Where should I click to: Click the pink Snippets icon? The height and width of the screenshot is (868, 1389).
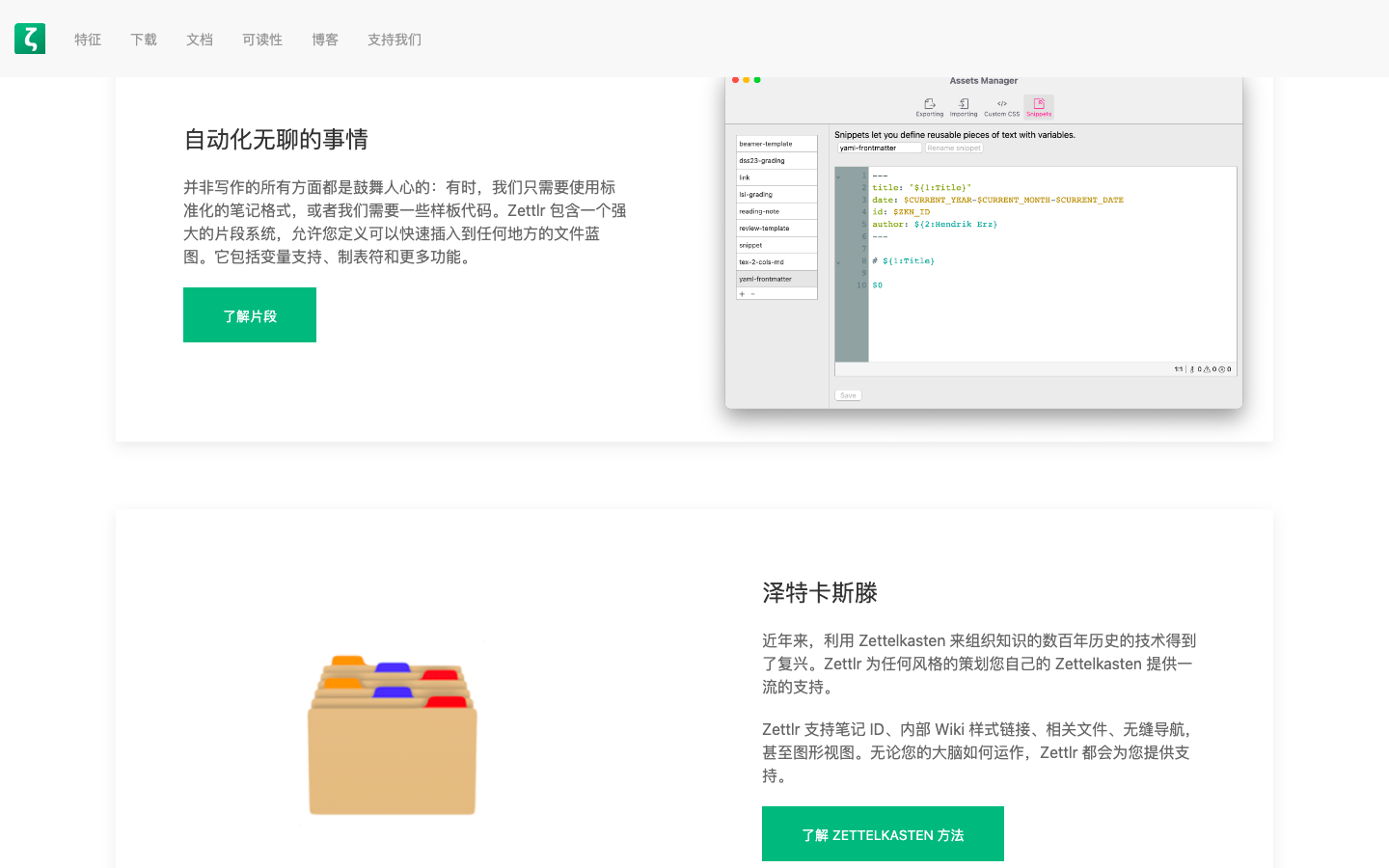[1039, 104]
